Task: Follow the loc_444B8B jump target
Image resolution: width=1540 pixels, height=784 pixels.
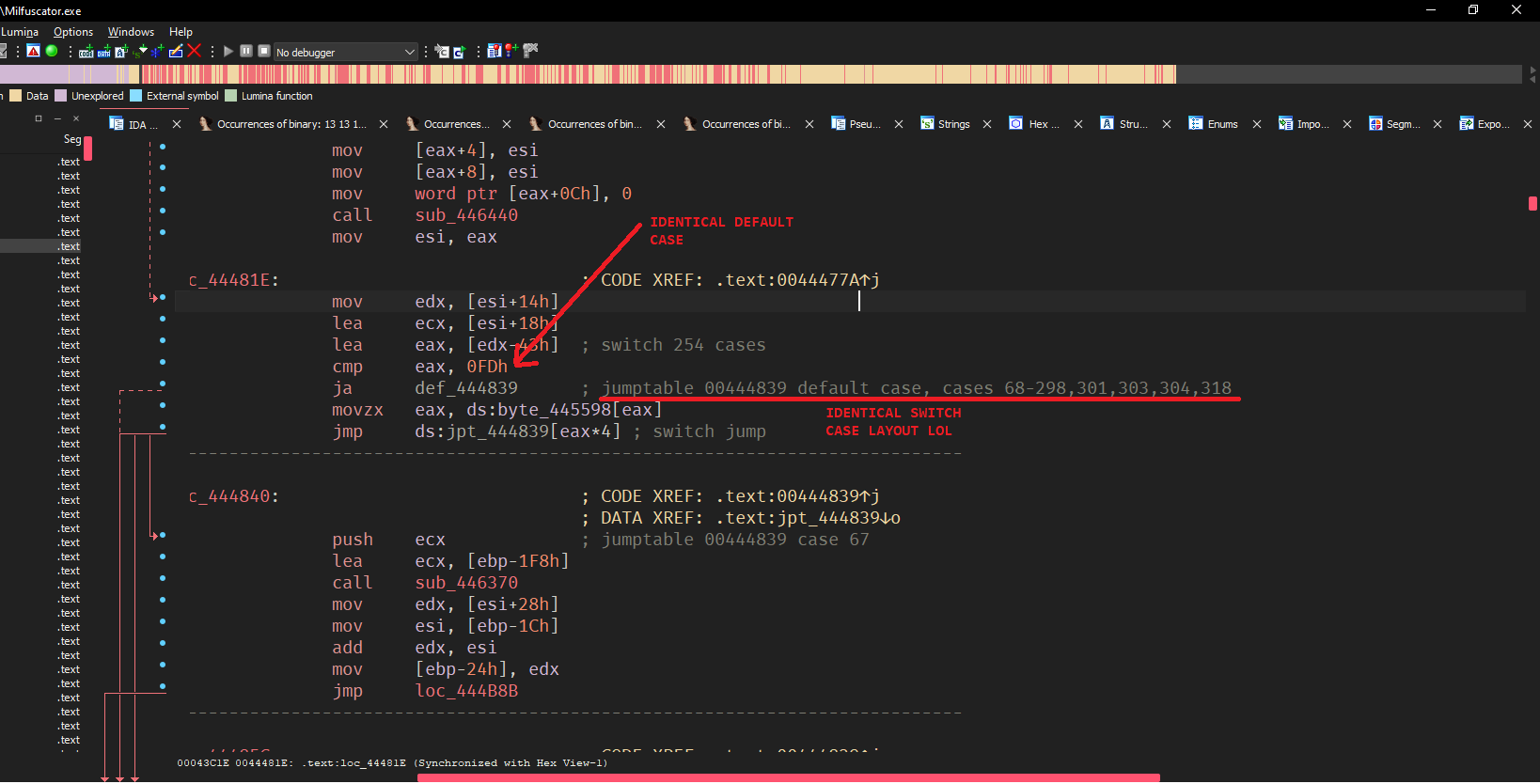Action: [x=466, y=691]
